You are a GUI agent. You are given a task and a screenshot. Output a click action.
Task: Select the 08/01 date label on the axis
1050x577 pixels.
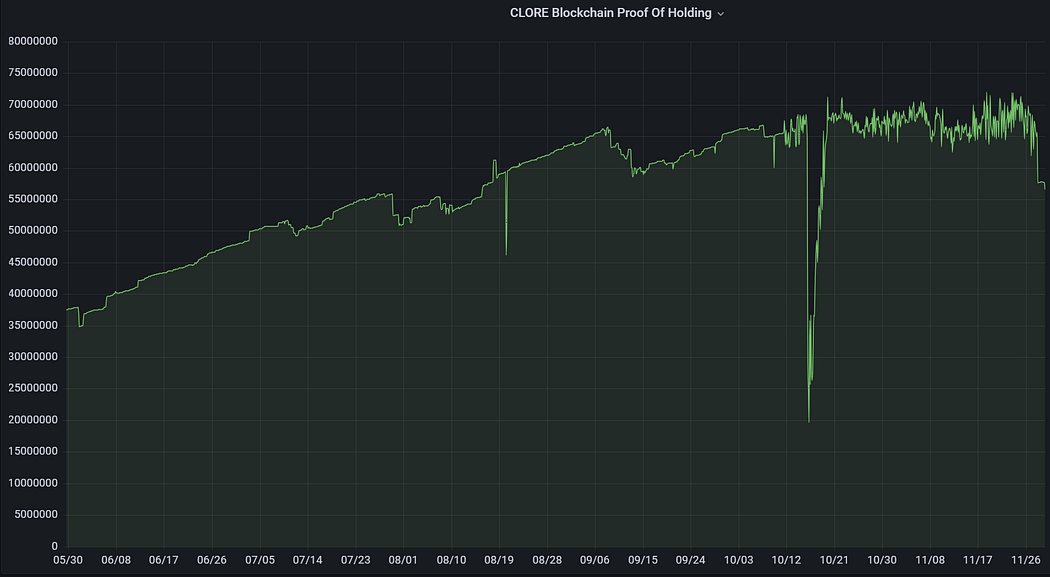pyautogui.click(x=403, y=560)
